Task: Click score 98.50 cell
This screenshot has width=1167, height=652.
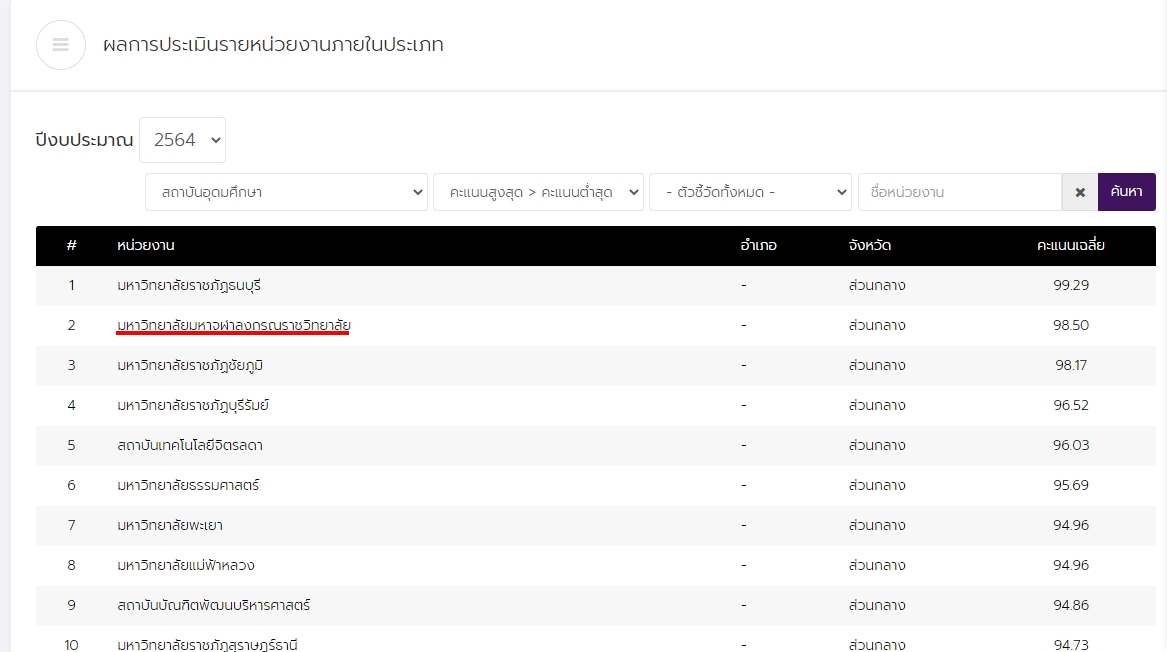Action: (x=1071, y=325)
